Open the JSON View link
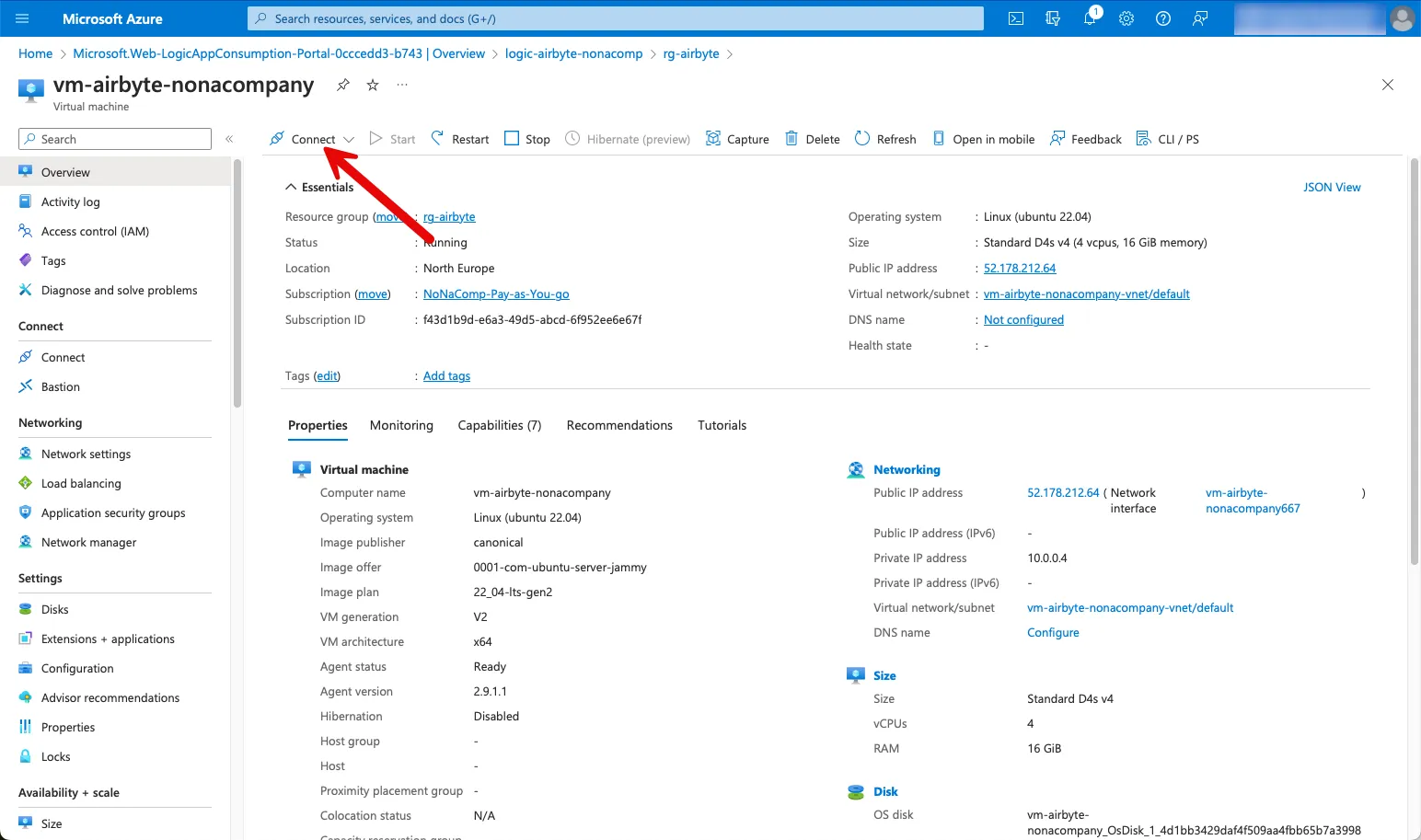Screen dimensions: 1421x840 click(x=1331, y=187)
